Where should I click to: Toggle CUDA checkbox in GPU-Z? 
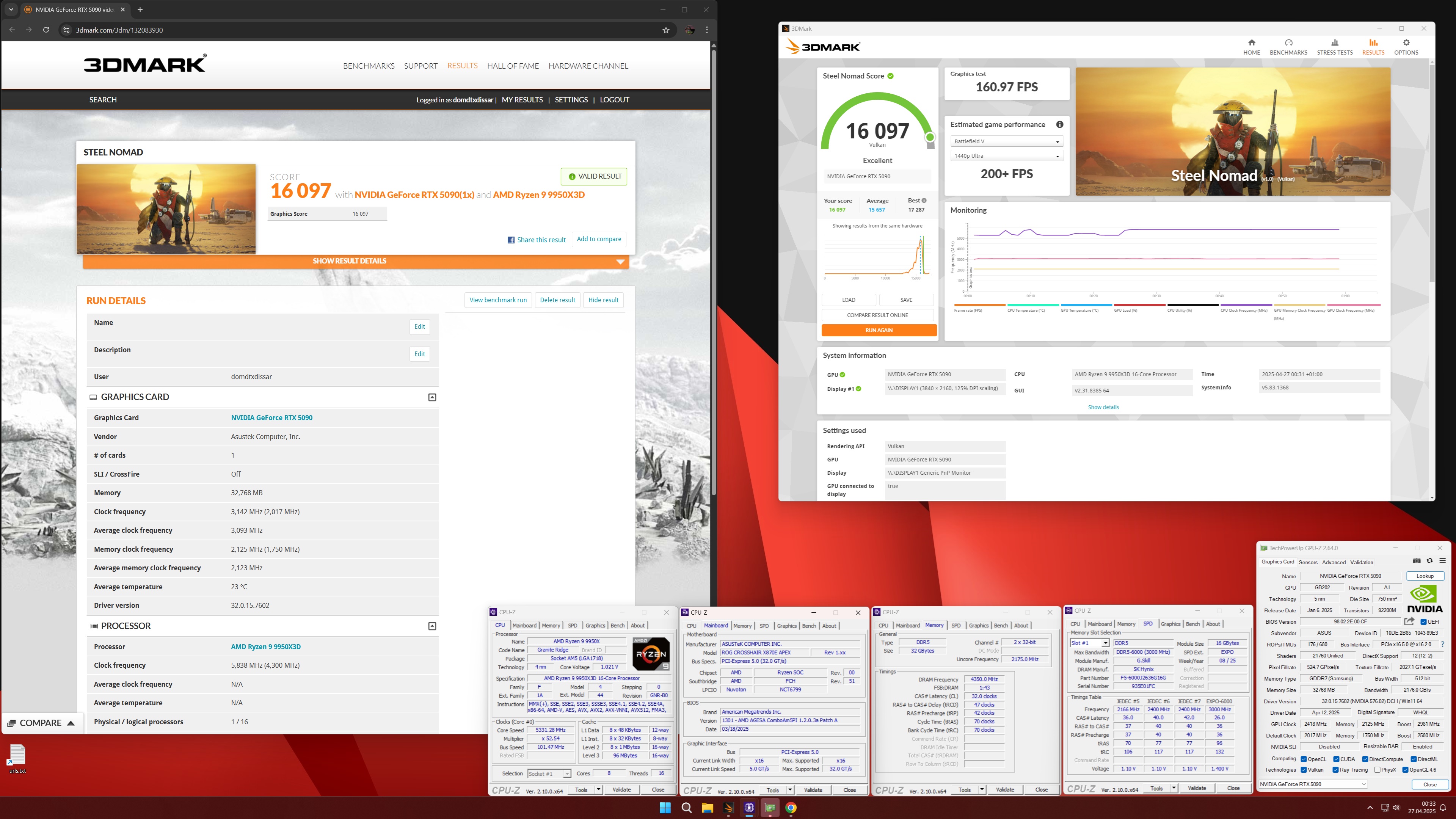pyautogui.click(x=1336, y=759)
